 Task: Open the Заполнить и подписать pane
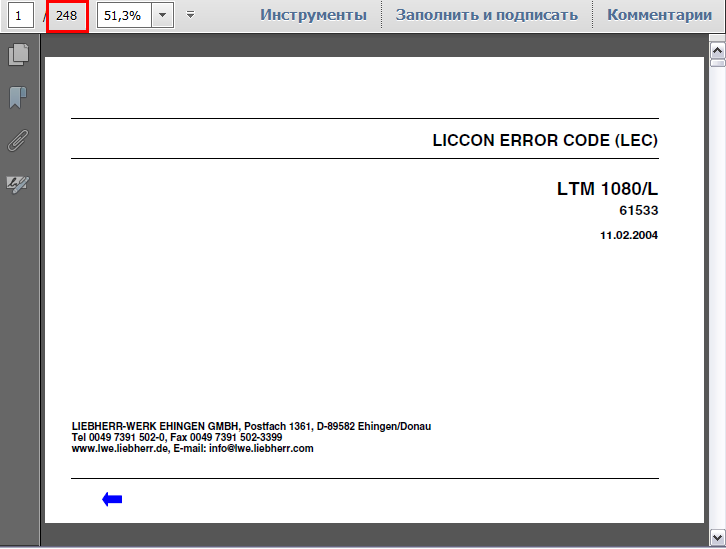pyautogui.click(x=486, y=15)
